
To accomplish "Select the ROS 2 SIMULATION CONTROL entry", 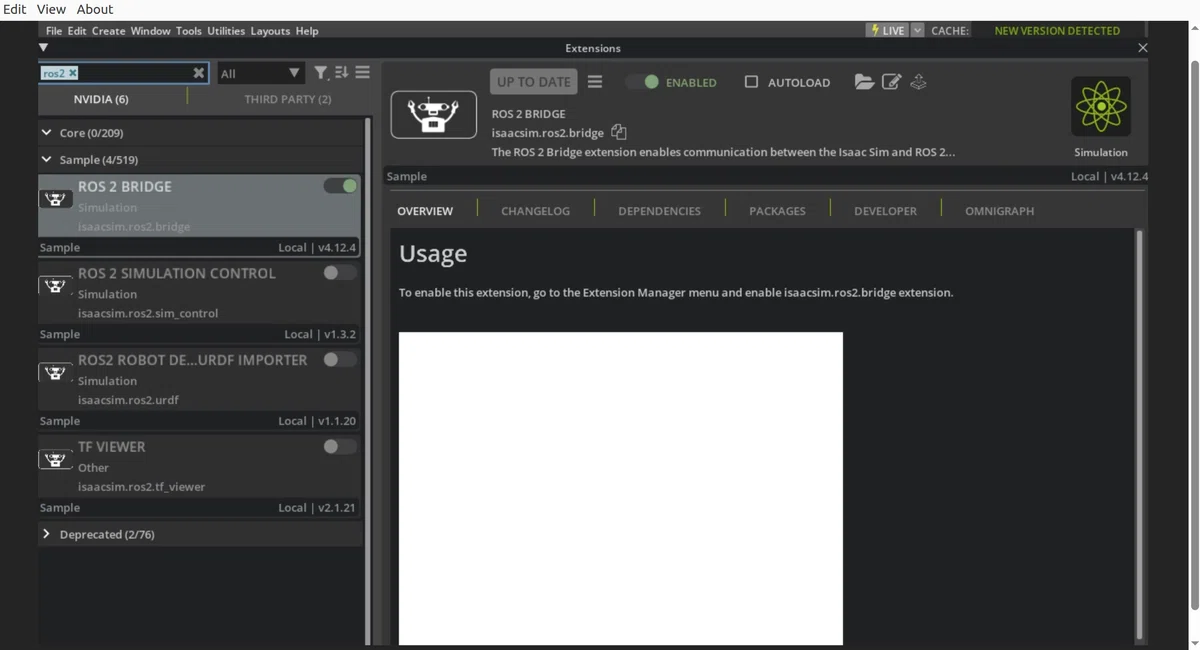I will tap(177, 273).
